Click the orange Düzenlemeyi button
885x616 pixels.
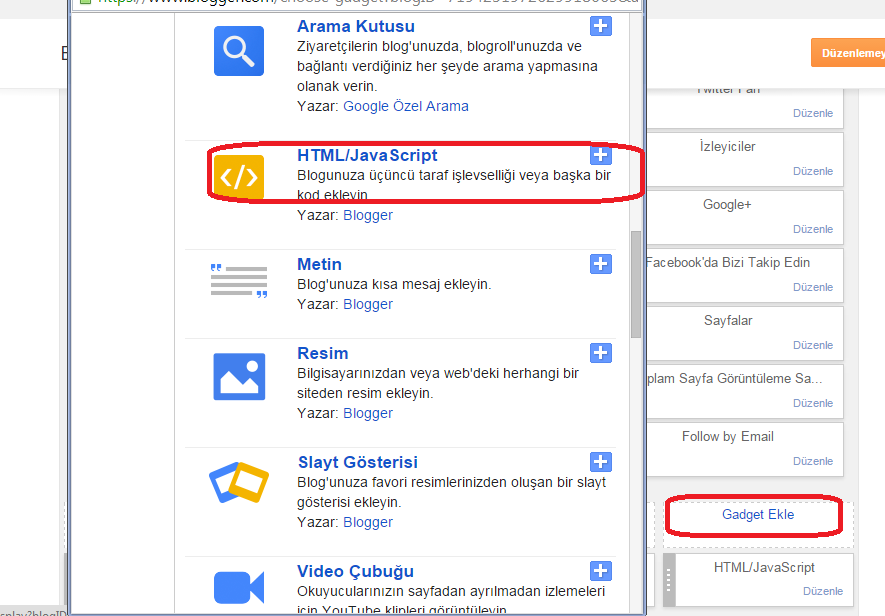848,53
